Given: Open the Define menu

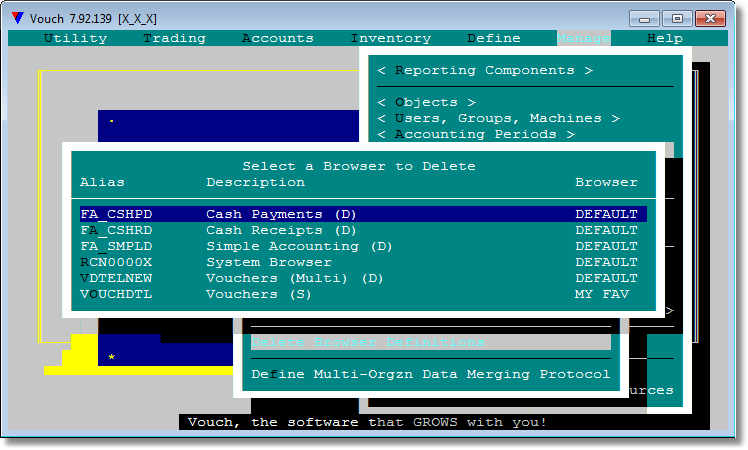Looking at the screenshot, I should (494, 38).
